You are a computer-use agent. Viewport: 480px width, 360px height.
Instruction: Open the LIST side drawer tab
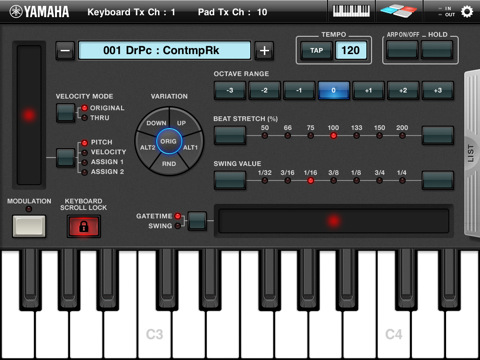coord(472,153)
